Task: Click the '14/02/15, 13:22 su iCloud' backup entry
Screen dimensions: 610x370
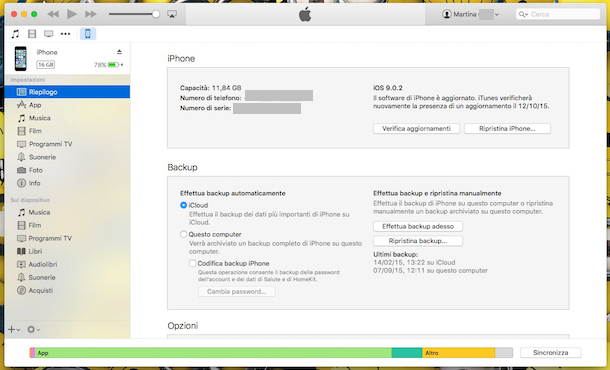Action: (x=414, y=262)
